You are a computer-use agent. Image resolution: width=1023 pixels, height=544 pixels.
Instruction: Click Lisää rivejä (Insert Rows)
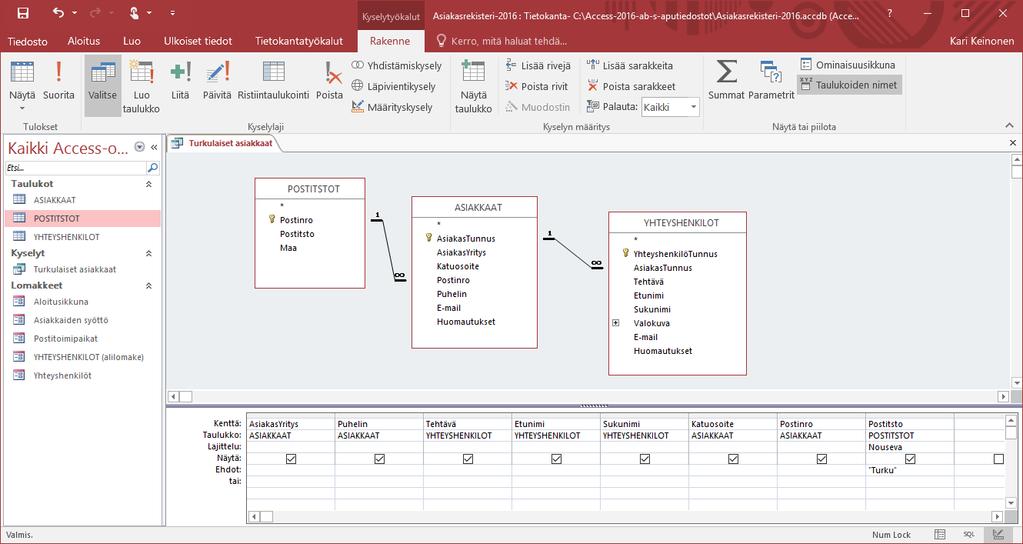[x=538, y=65]
